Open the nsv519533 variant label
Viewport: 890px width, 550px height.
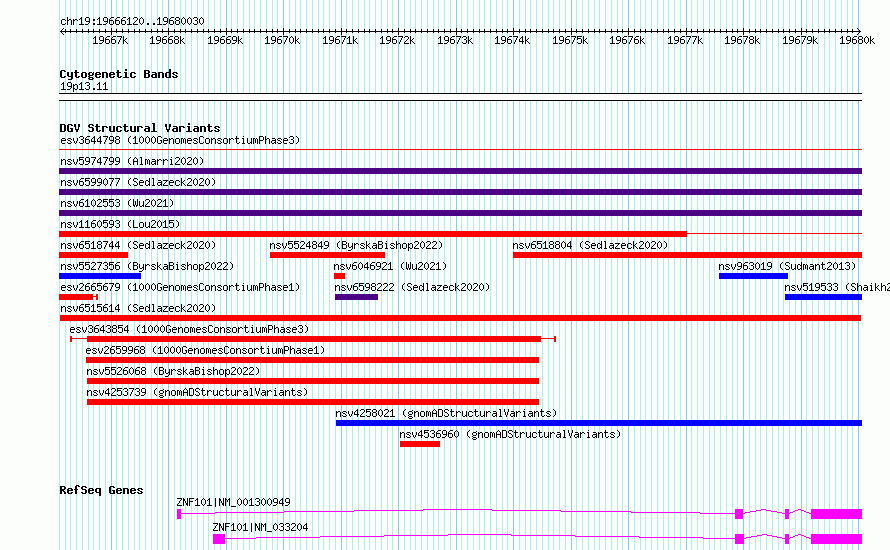[837, 287]
